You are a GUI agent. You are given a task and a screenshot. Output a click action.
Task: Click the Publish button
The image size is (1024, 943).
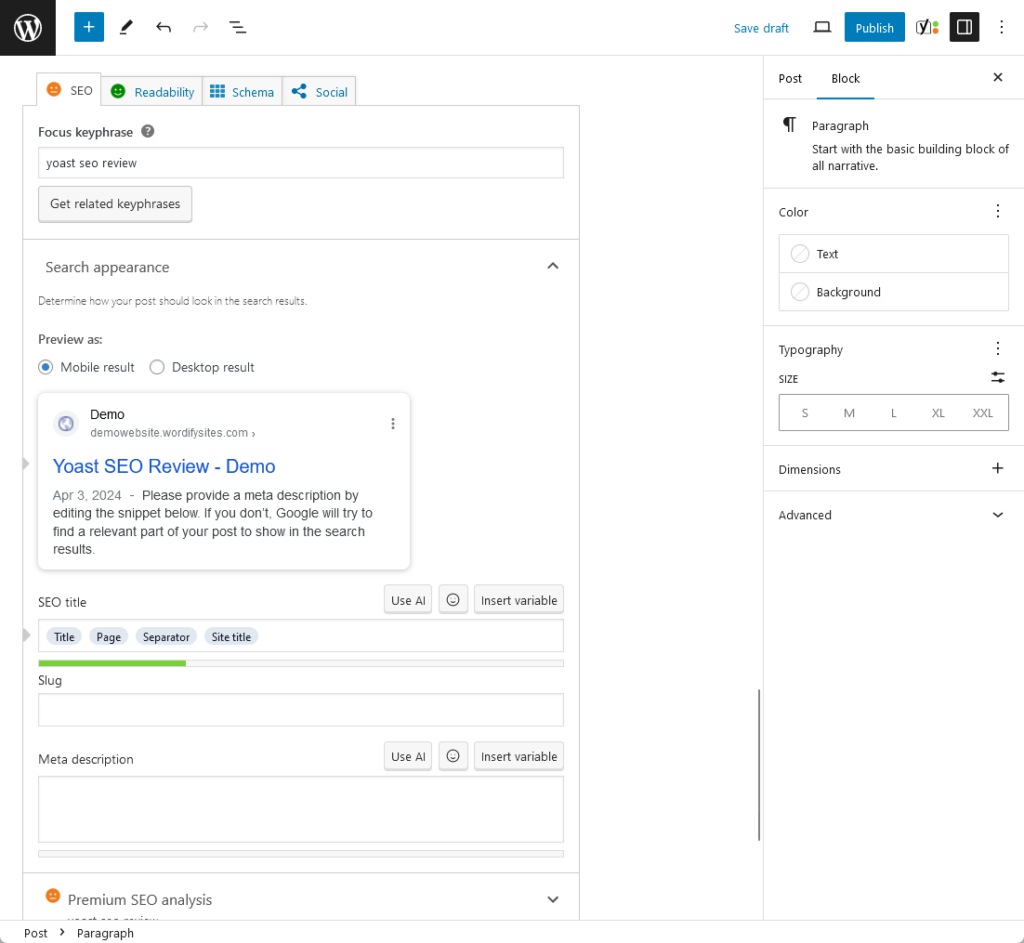(x=874, y=27)
